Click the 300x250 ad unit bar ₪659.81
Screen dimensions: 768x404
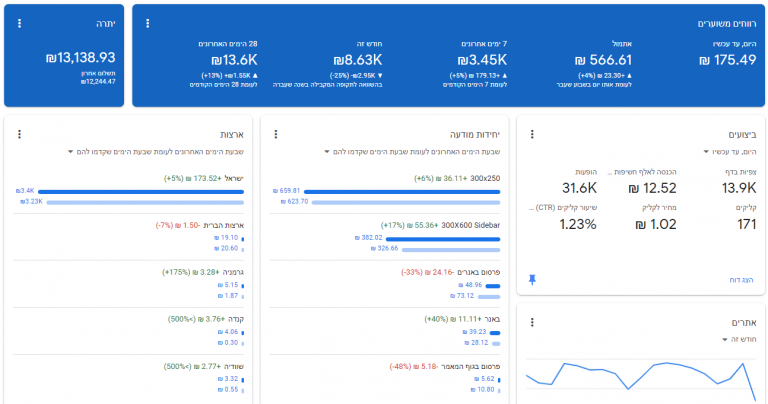coord(402,191)
